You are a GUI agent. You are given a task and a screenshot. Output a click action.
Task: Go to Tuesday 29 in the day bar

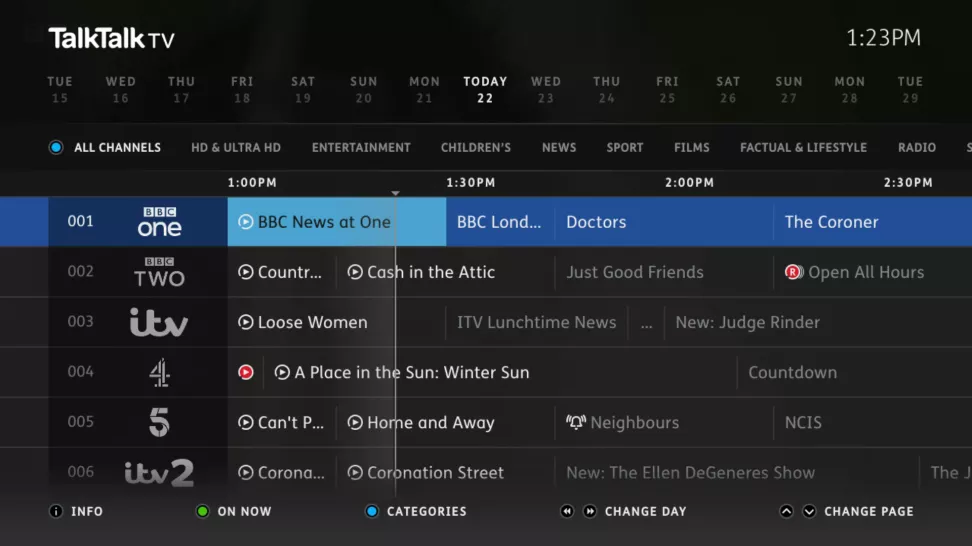(911, 90)
